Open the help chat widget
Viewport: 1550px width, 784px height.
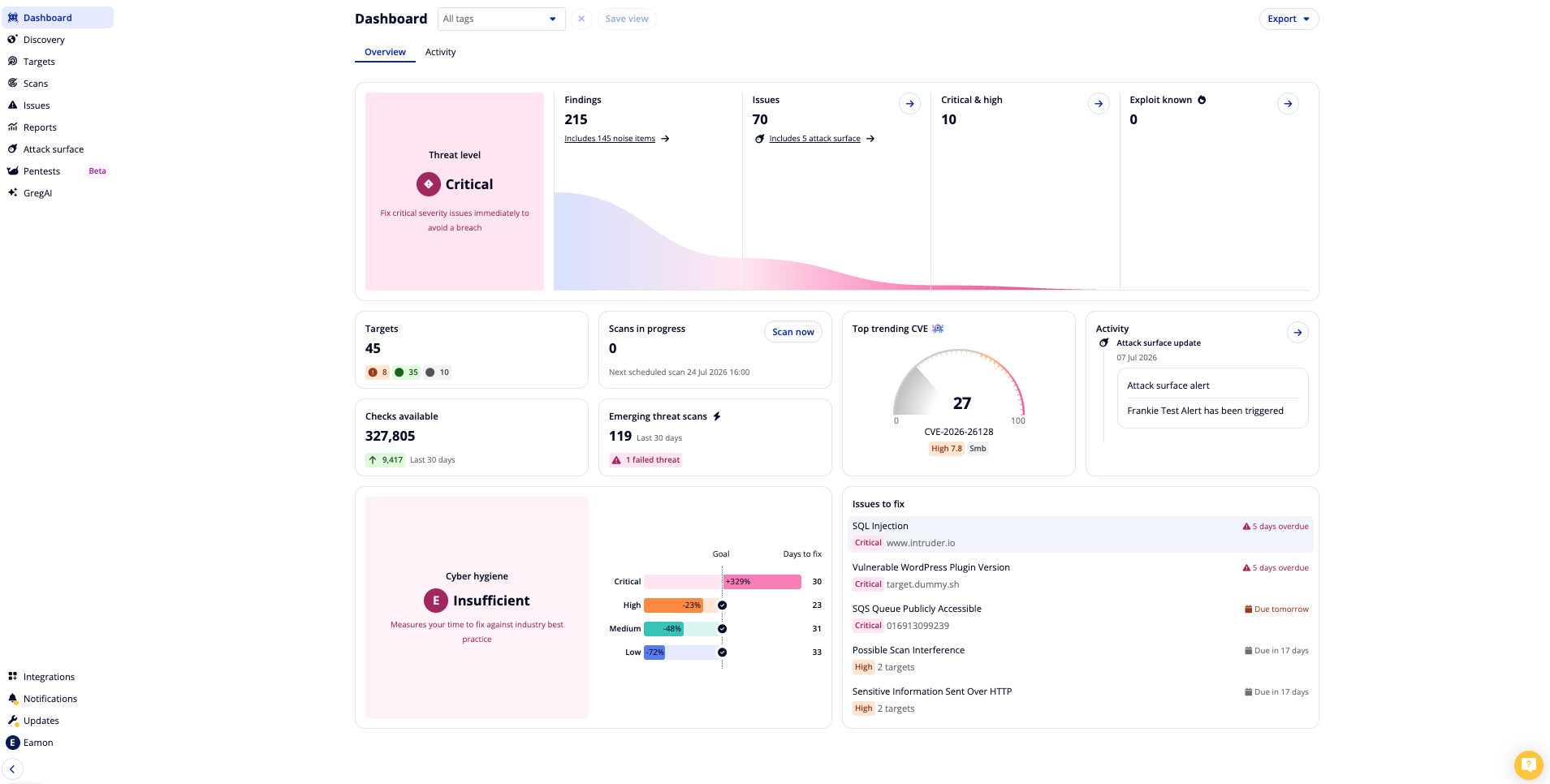[x=1528, y=765]
